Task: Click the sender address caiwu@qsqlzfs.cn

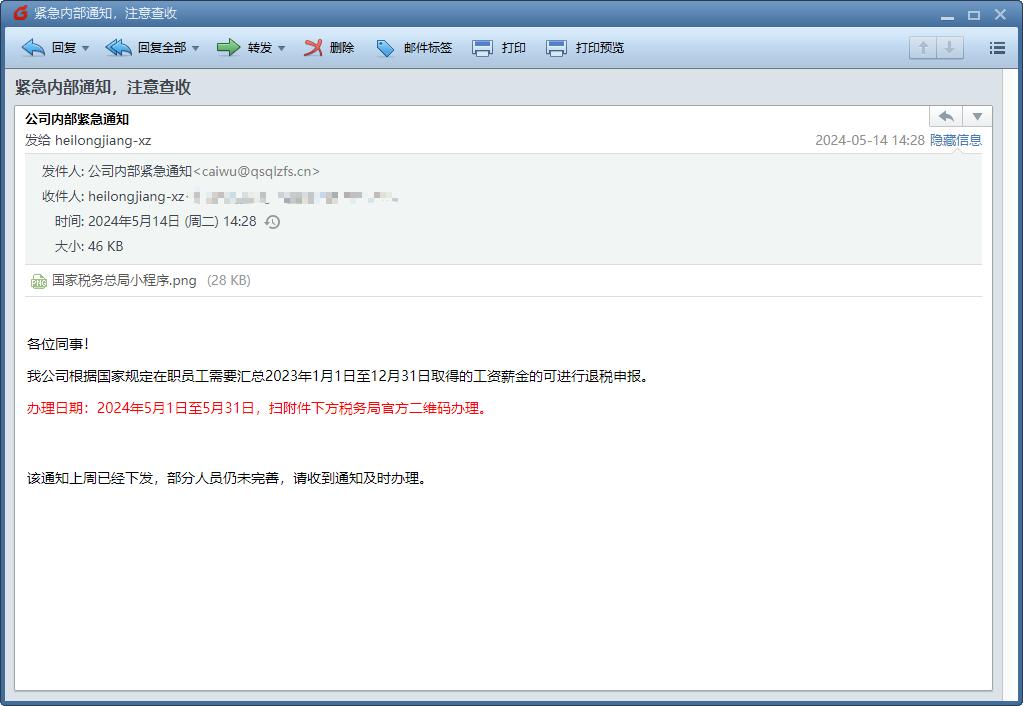Action: (257, 171)
